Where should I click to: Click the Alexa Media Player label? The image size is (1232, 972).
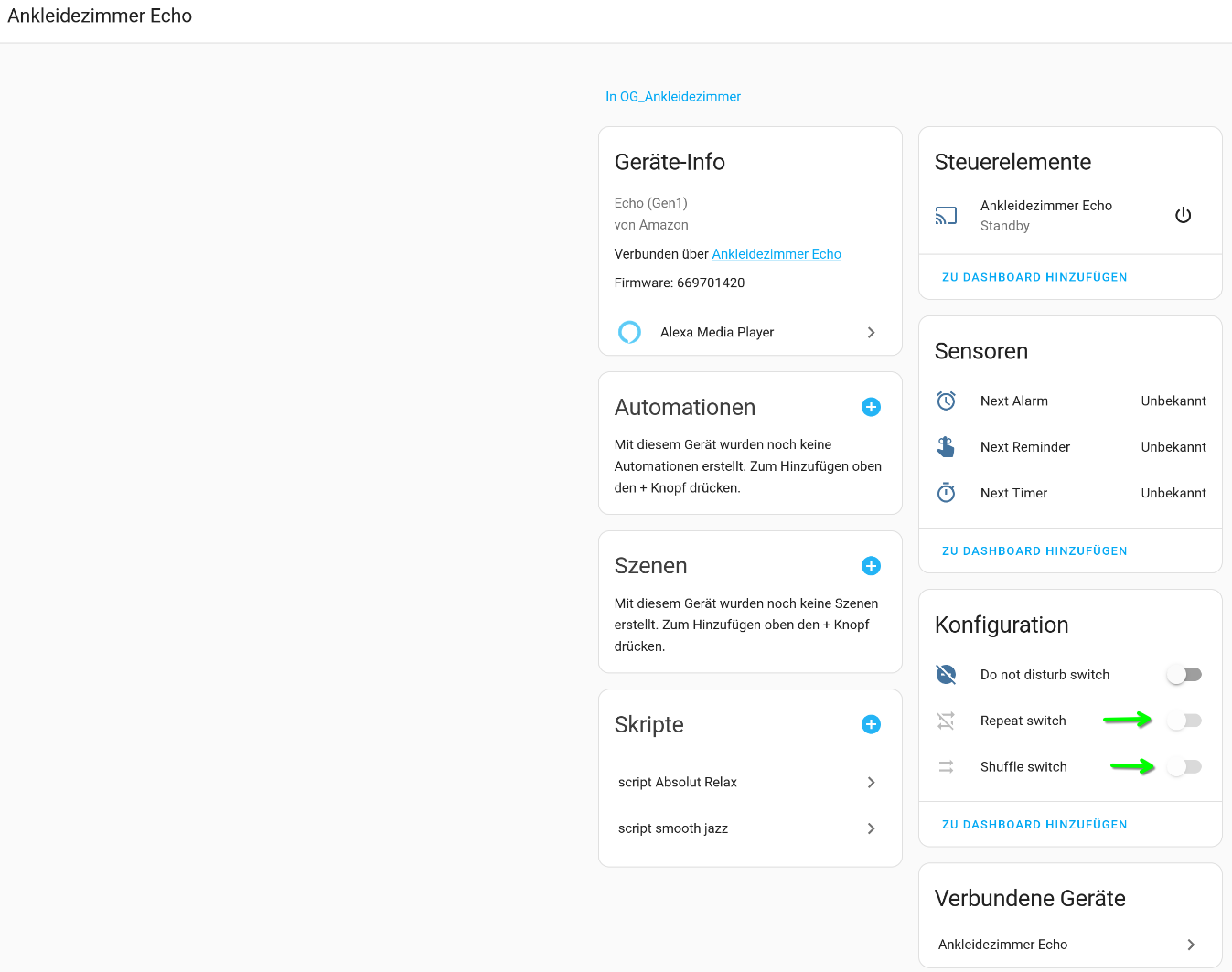click(x=717, y=333)
